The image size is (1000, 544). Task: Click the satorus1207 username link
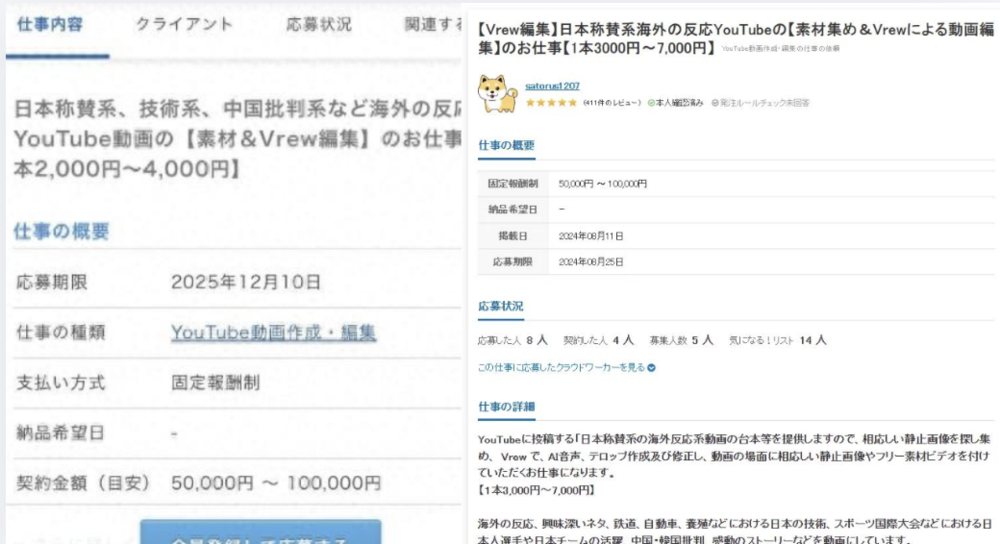pyautogui.click(x=552, y=85)
